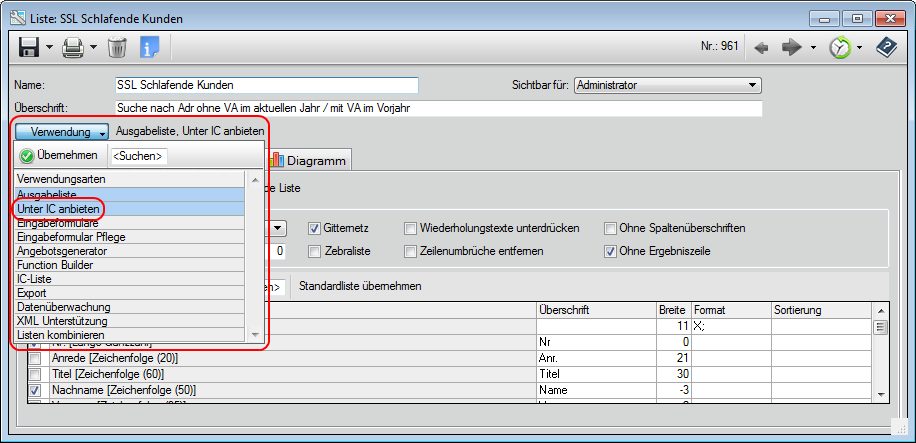The width and height of the screenshot is (916, 443).
Task: Open the blue info note icon
Action: [150, 47]
